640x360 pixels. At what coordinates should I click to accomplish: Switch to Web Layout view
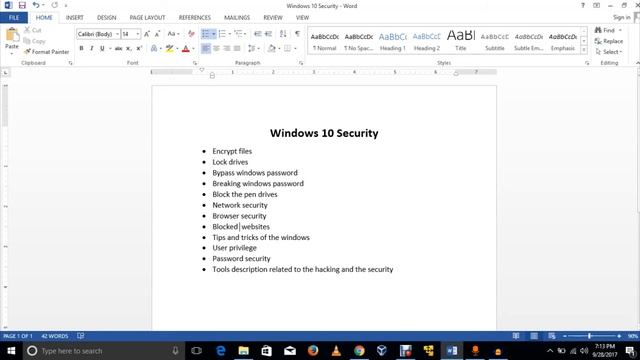tap(552, 336)
